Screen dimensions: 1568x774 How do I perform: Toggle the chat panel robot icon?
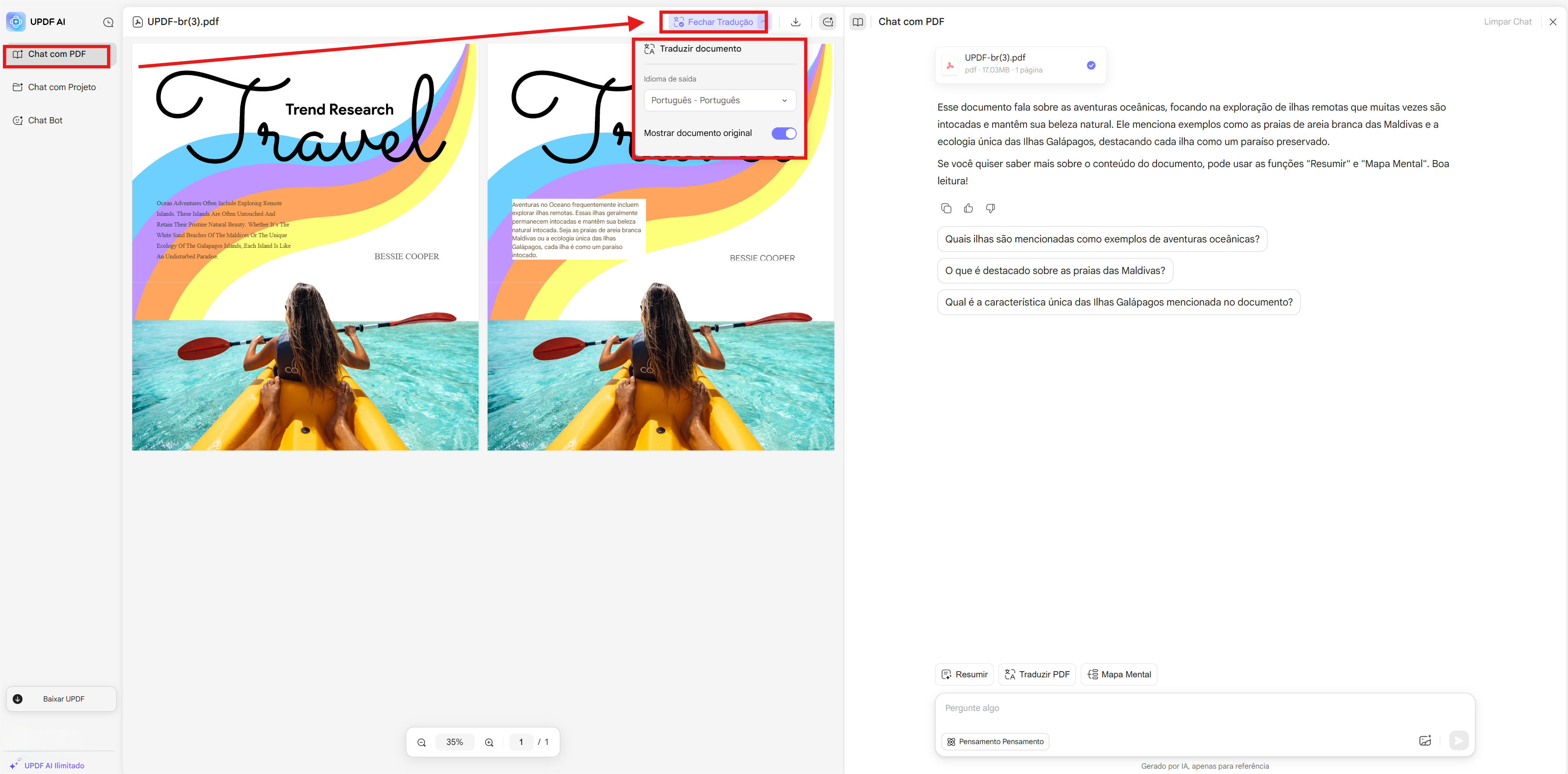pyautogui.click(x=828, y=22)
